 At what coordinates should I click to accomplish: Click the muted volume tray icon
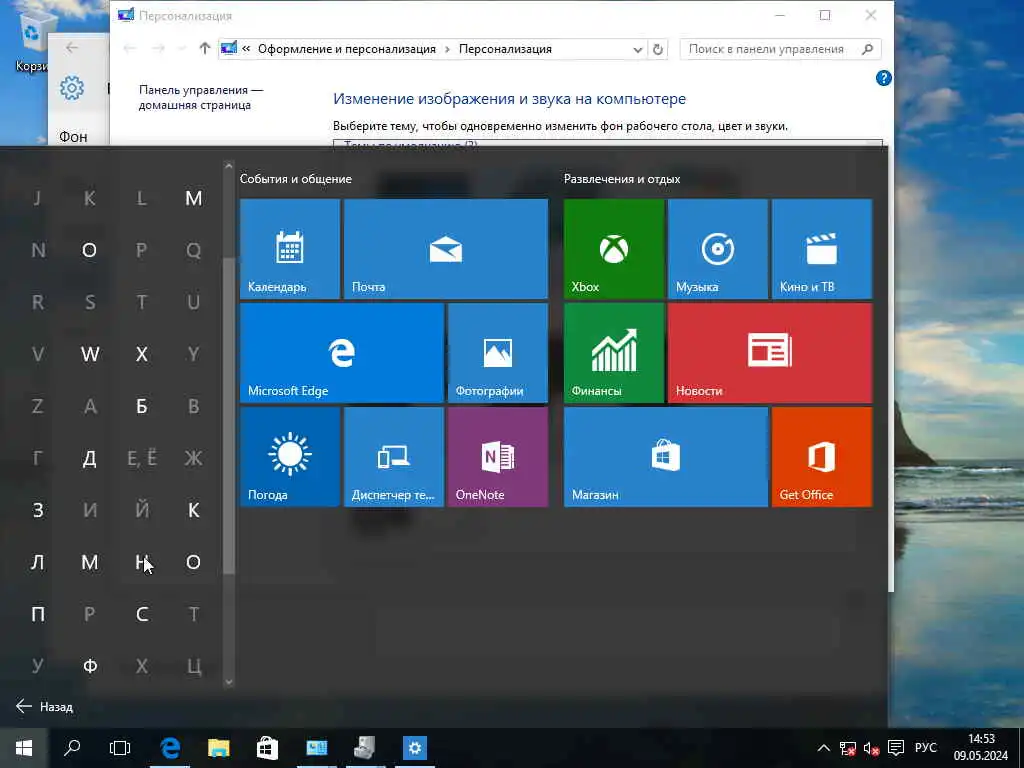pyautogui.click(x=871, y=748)
